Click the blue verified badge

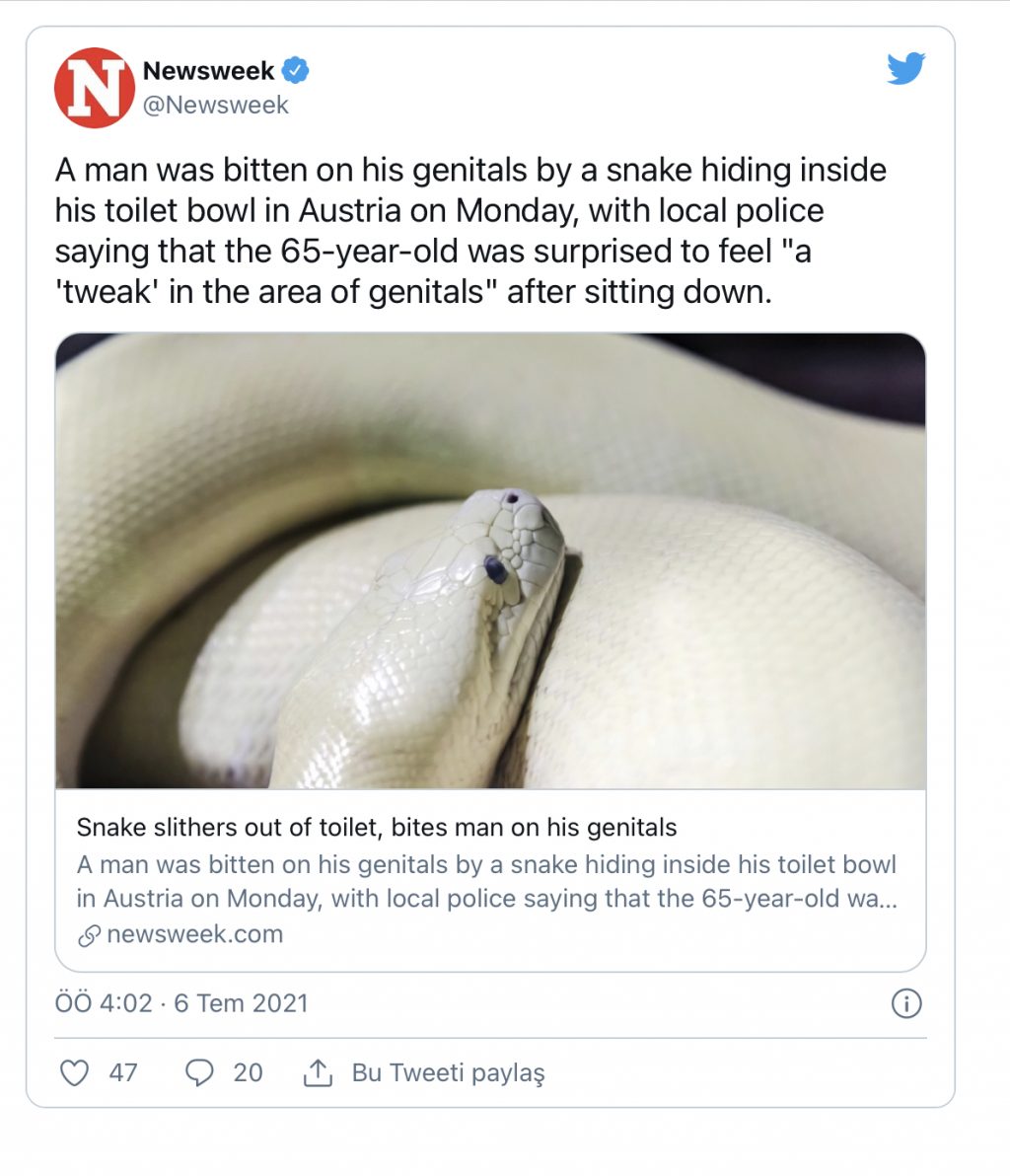[296, 71]
